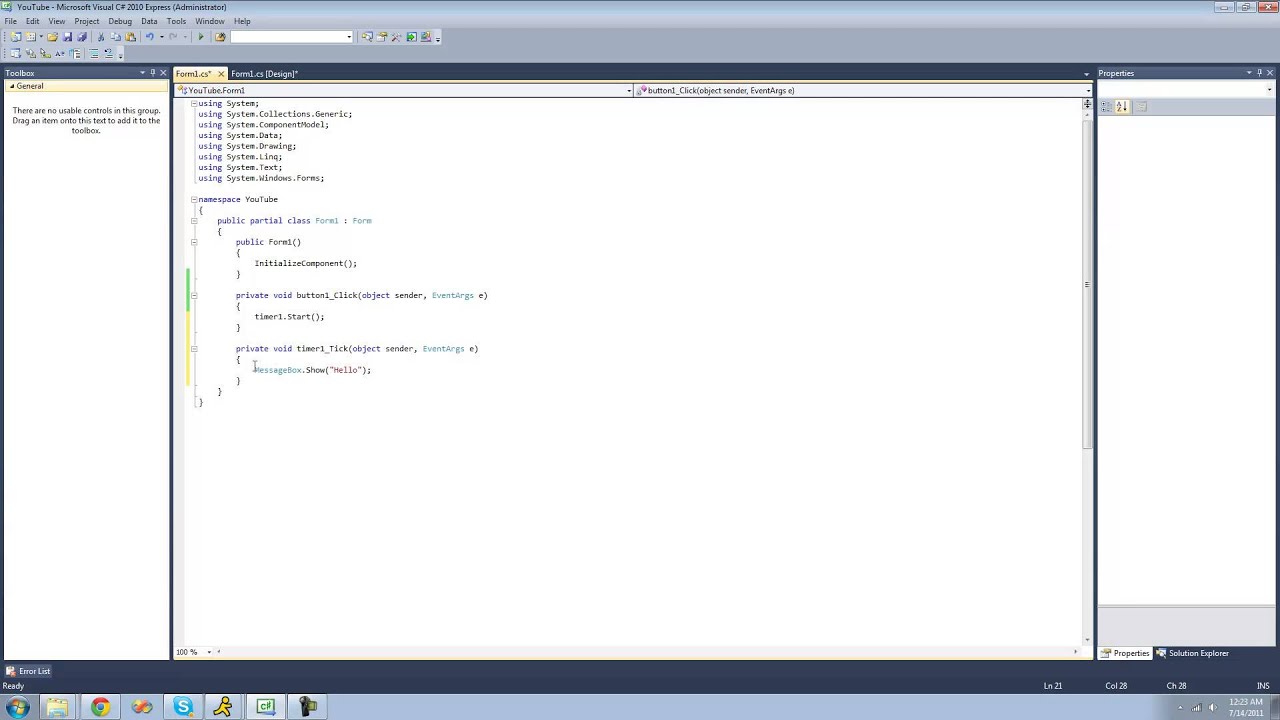Click the Cut scissors icon
The width and height of the screenshot is (1280, 720).
101,37
